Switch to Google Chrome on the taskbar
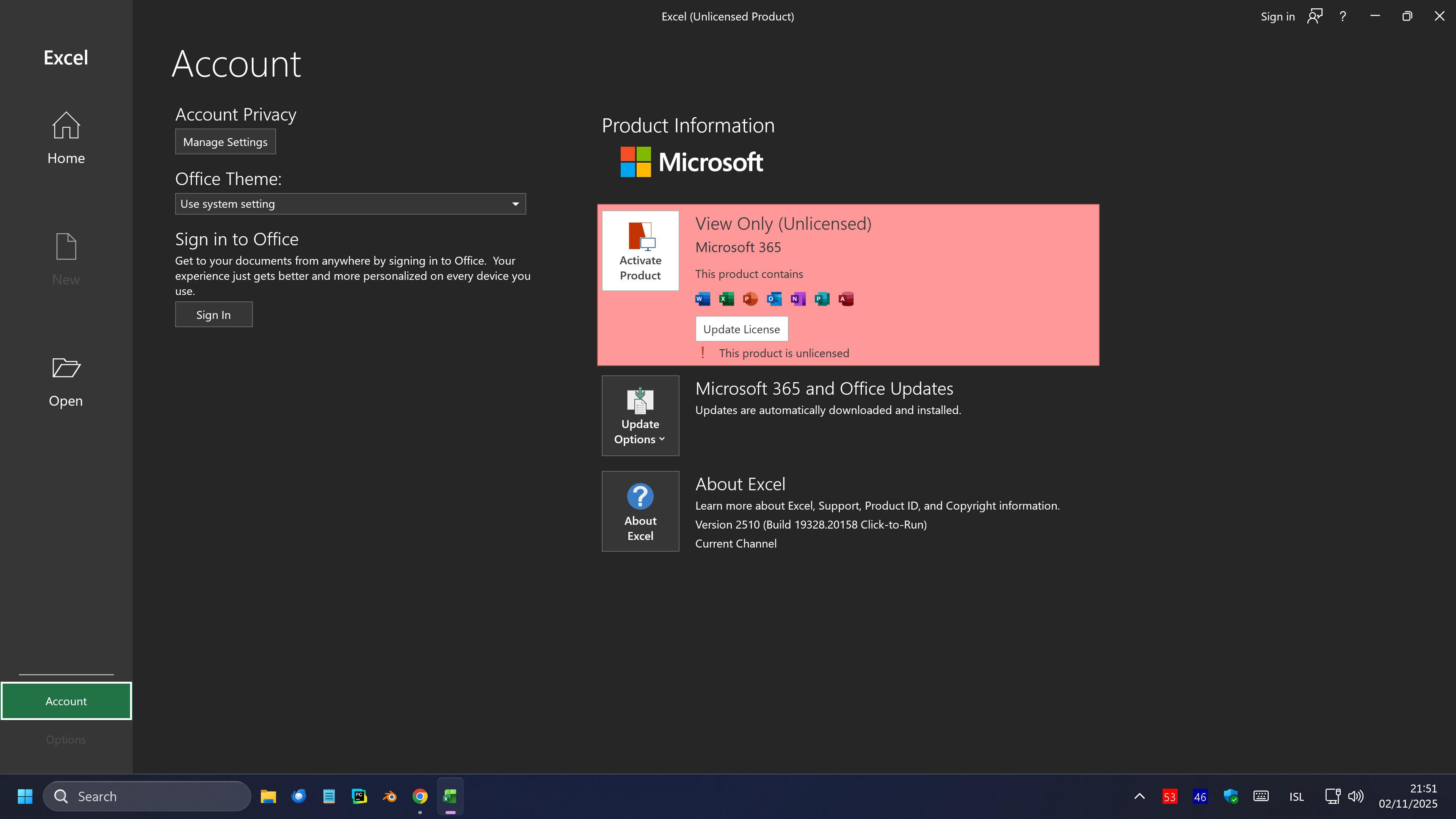This screenshot has height=819, width=1456. [420, 796]
